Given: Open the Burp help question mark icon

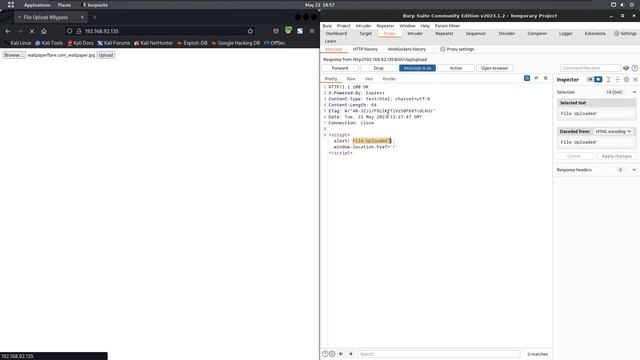Looking at the screenshot, I should pyautogui.click(x=635, y=68).
